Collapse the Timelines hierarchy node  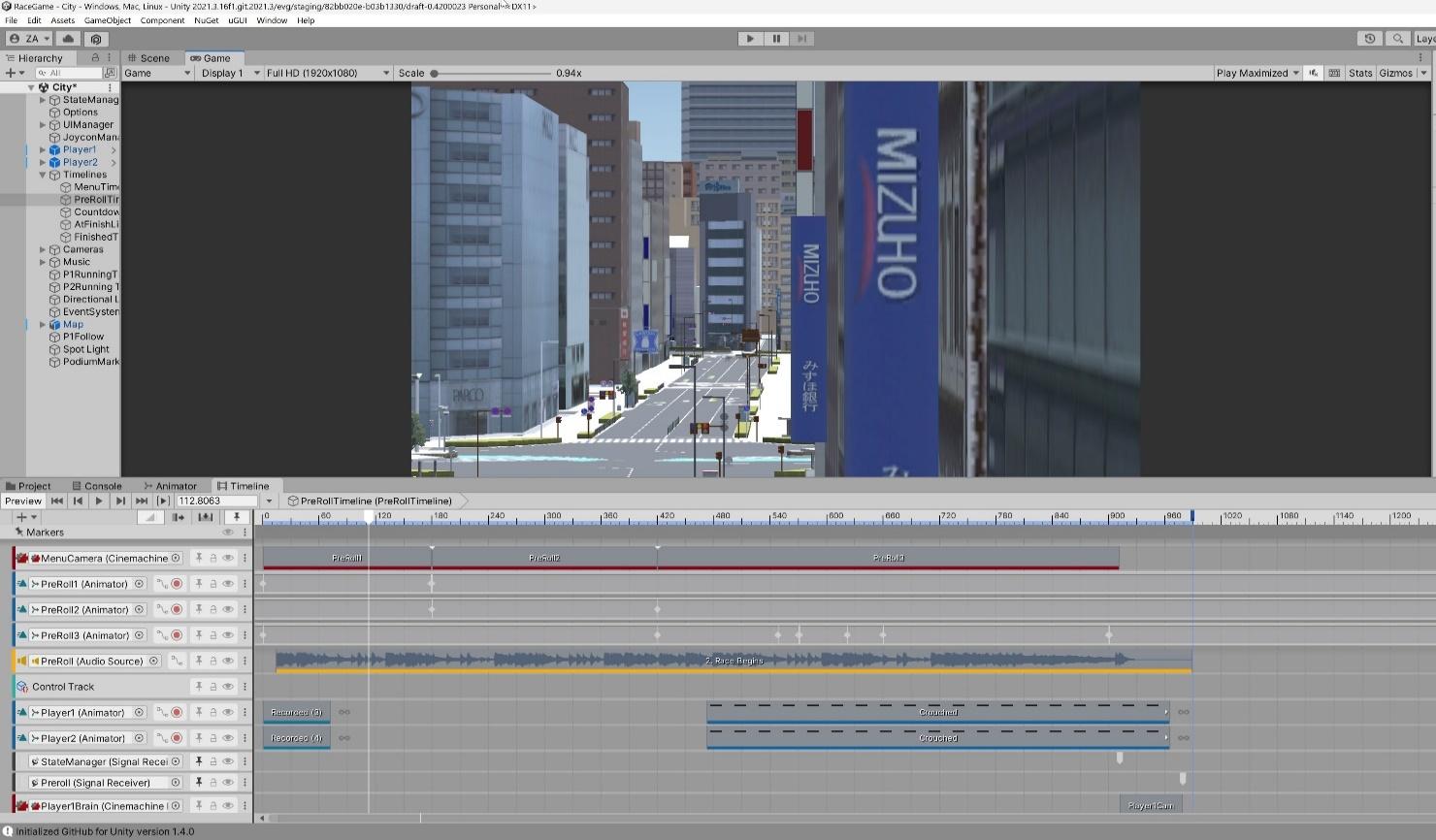point(43,175)
